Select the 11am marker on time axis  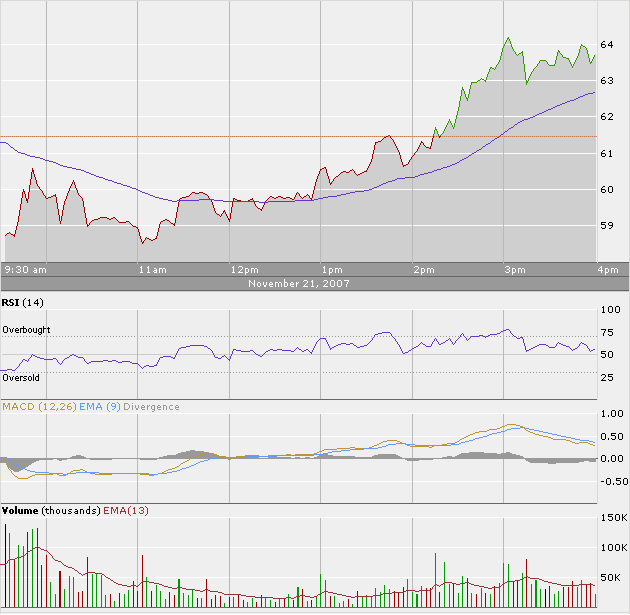(152, 270)
